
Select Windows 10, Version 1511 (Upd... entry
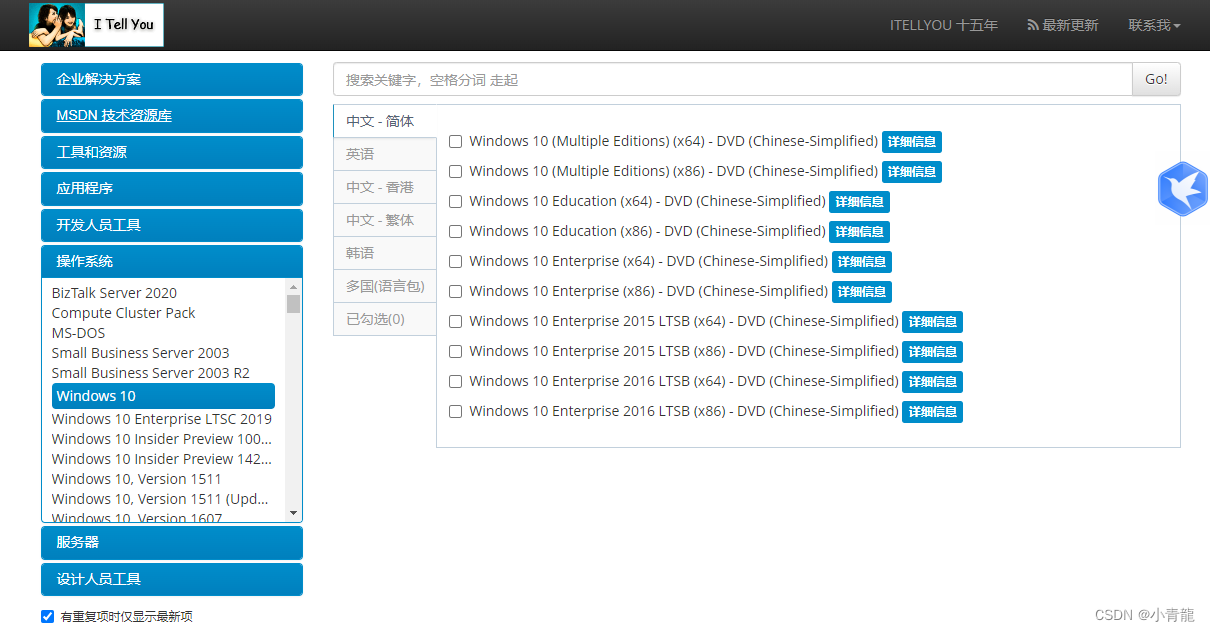pyautogui.click(x=162, y=499)
